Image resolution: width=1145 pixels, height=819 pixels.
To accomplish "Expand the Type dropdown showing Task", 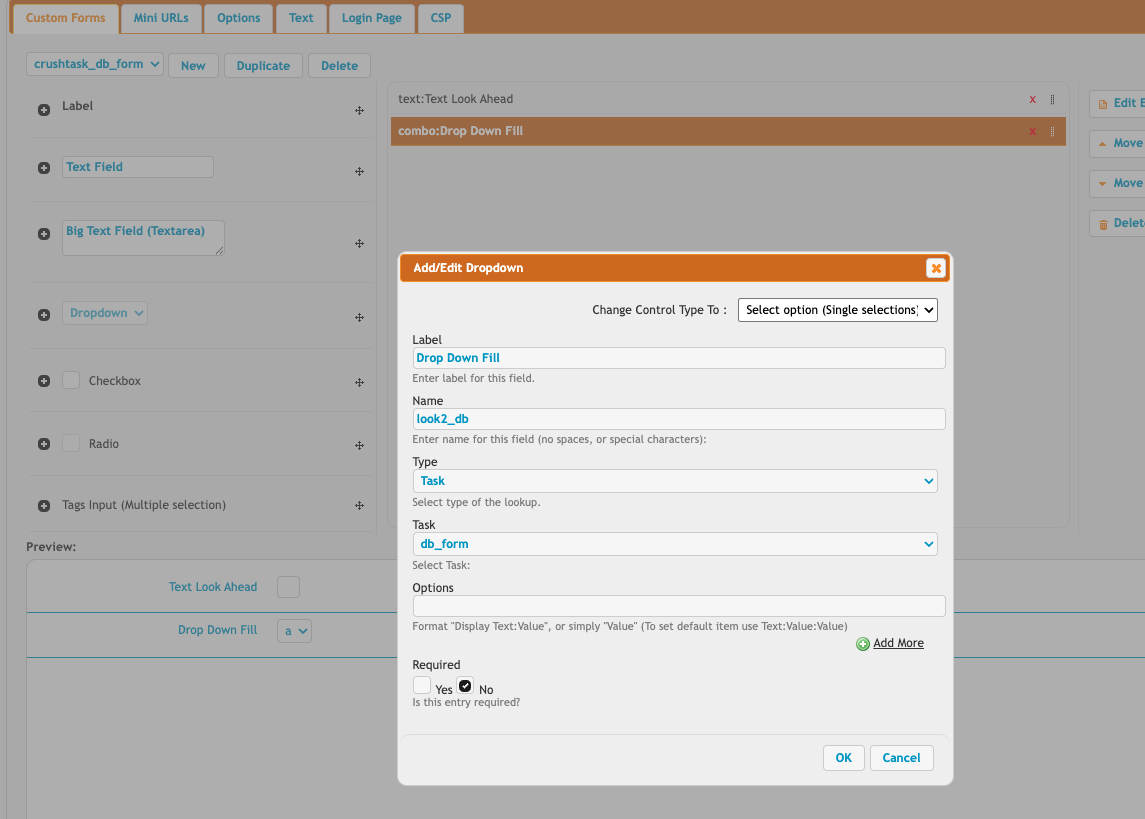I will (675, 481).
